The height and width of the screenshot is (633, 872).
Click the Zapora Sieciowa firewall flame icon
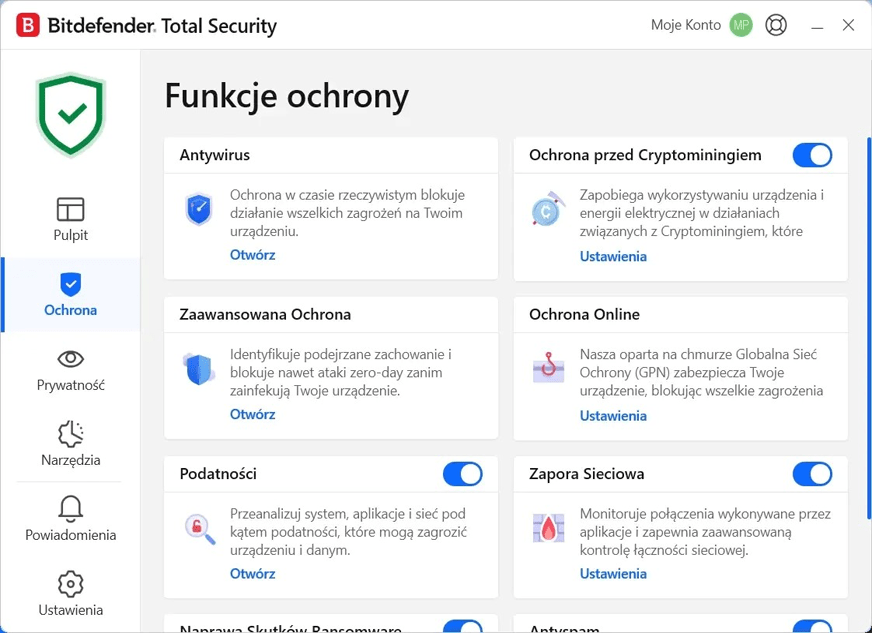click(548, 528)
